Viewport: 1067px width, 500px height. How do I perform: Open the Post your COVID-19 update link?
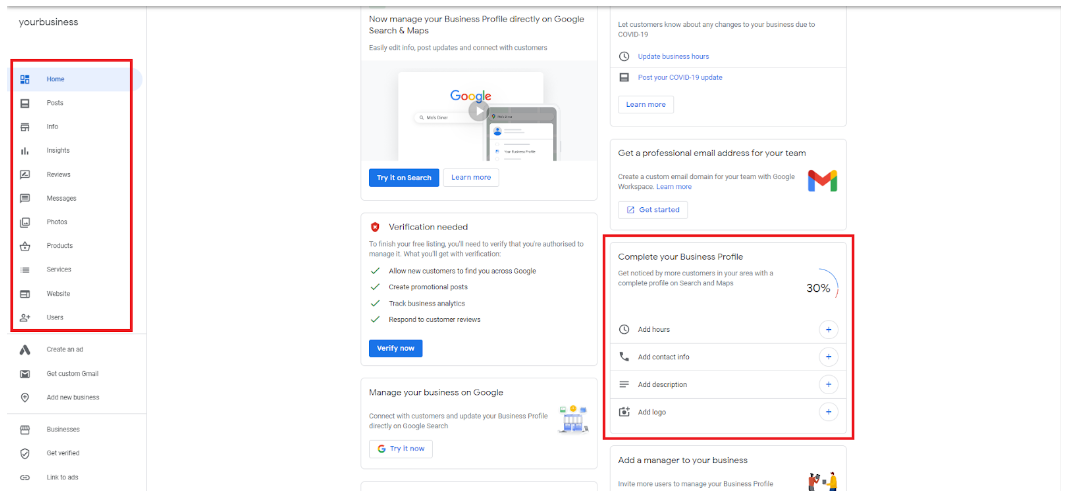680,78
